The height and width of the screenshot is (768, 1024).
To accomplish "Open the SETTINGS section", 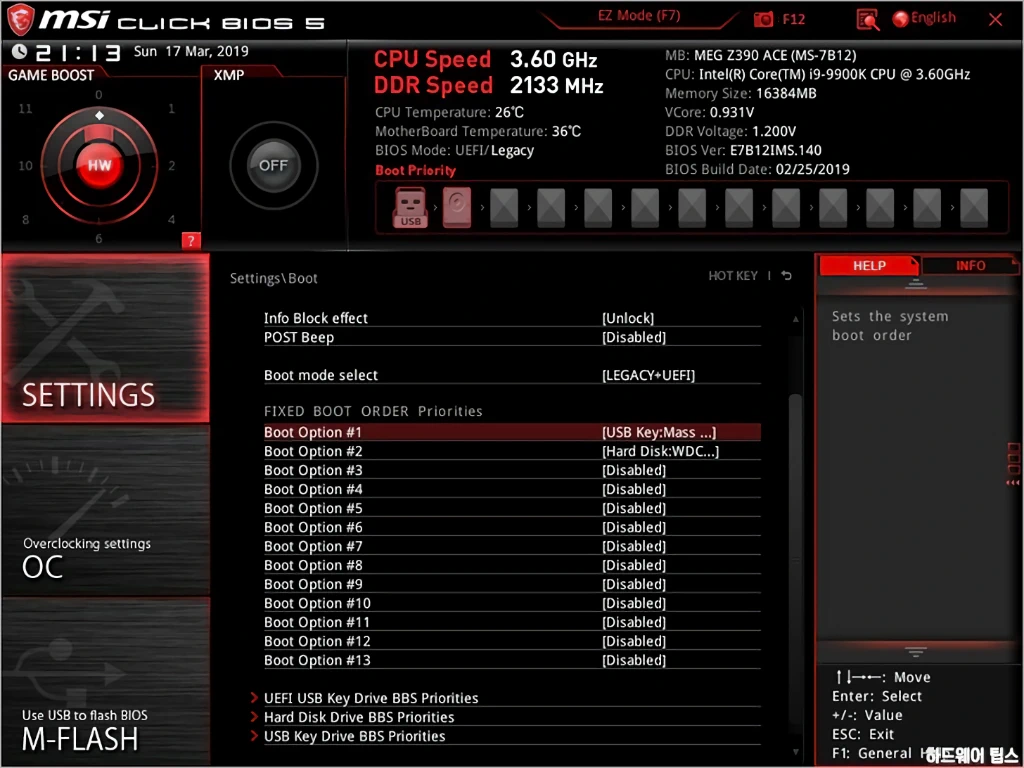I will [x=105, y=338].
